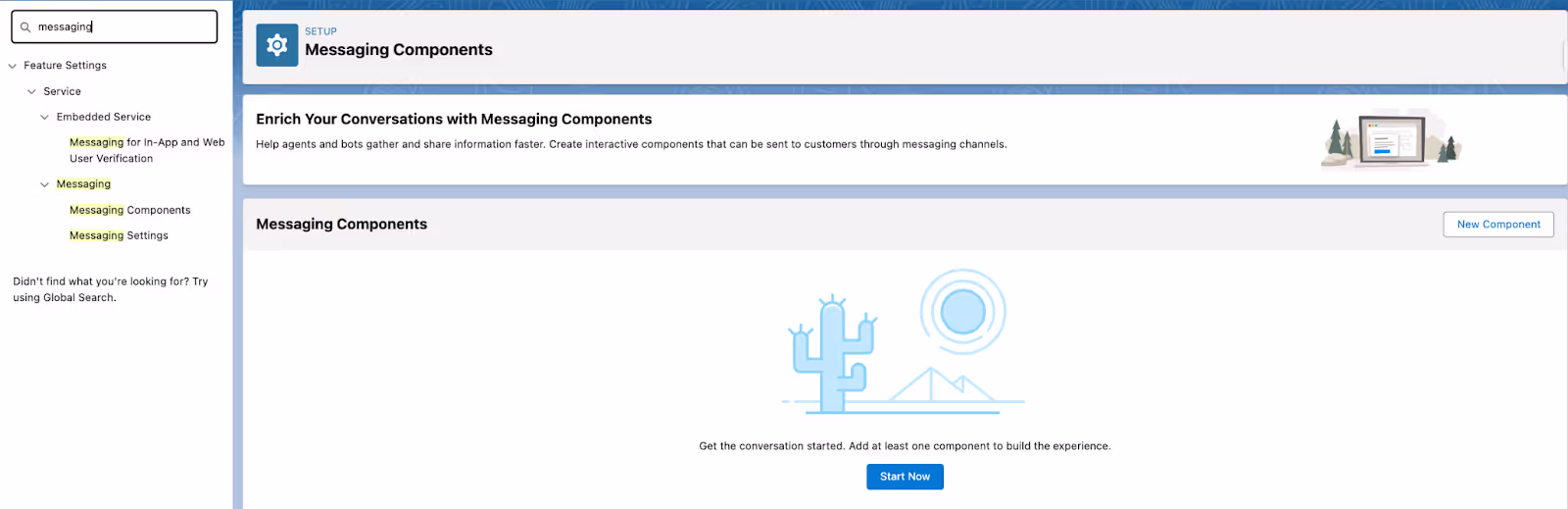Viewport: 1568px width, 509px height.
Task: Click the search magnifier icon in Quick Find
Action: 25,27
